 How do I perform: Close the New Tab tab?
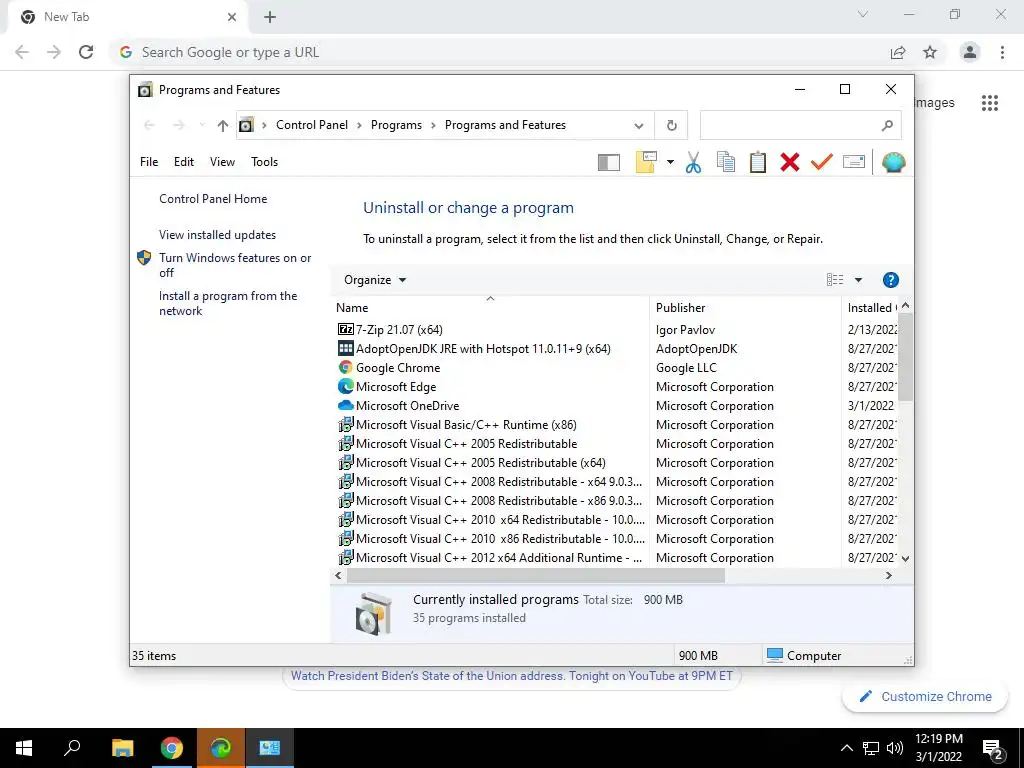[x=232, y=17]
